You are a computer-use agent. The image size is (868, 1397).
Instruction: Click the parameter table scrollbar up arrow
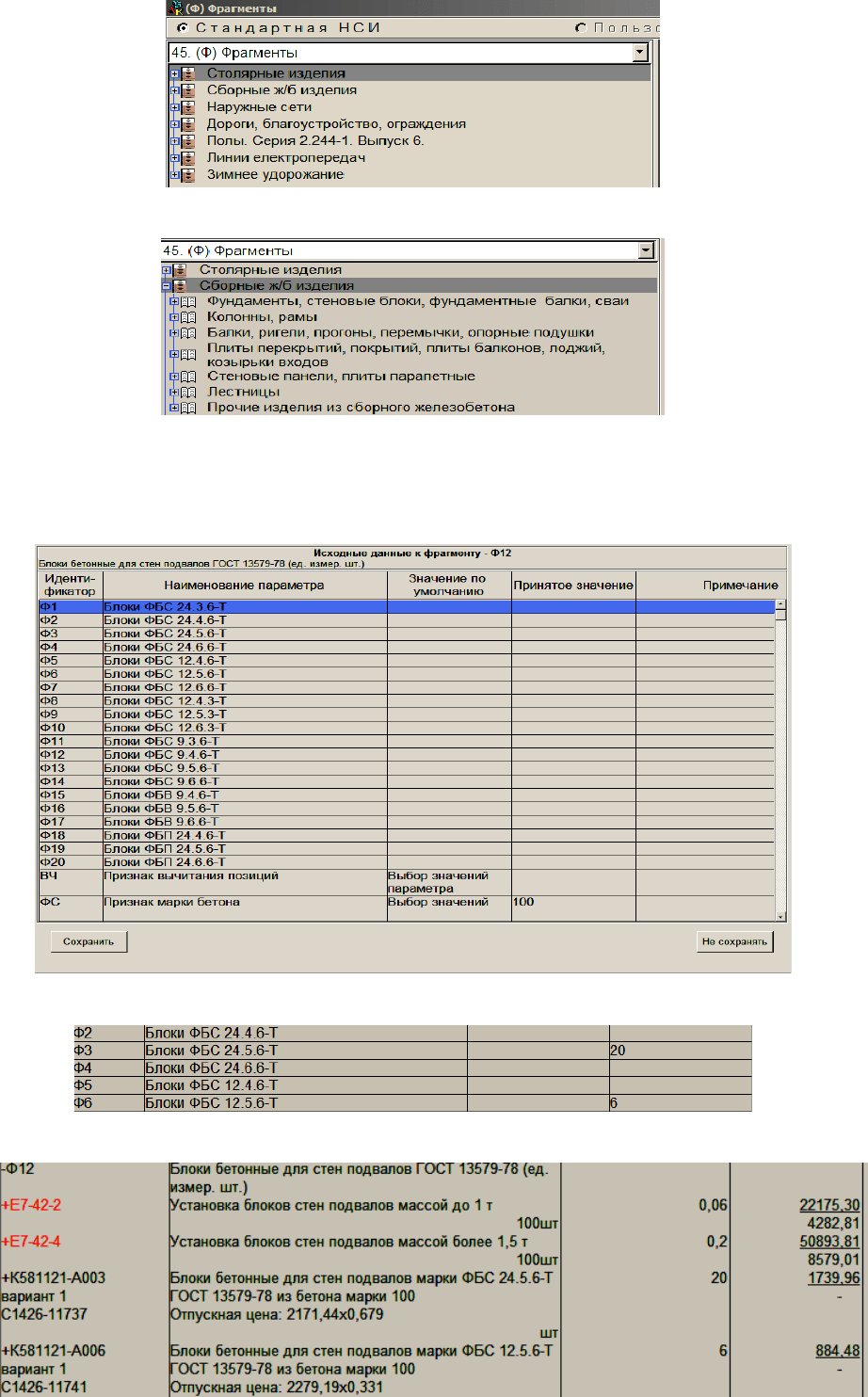click(780, 605)
